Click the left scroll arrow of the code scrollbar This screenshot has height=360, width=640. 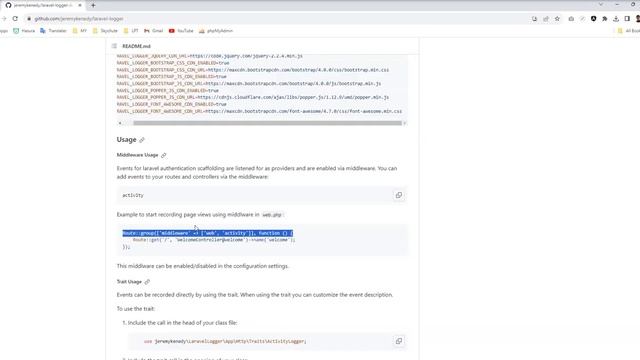(x=120, y=123)
